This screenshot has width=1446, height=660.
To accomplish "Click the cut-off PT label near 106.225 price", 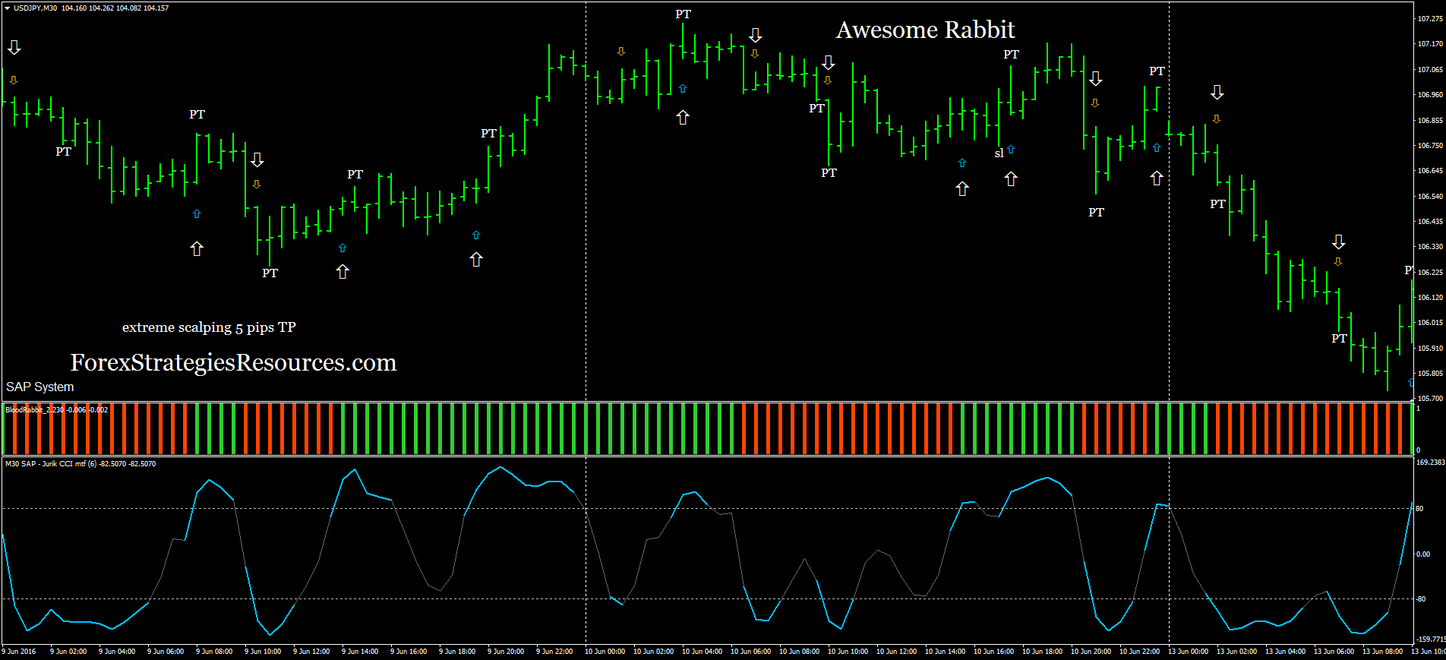I will point(1408,270).
